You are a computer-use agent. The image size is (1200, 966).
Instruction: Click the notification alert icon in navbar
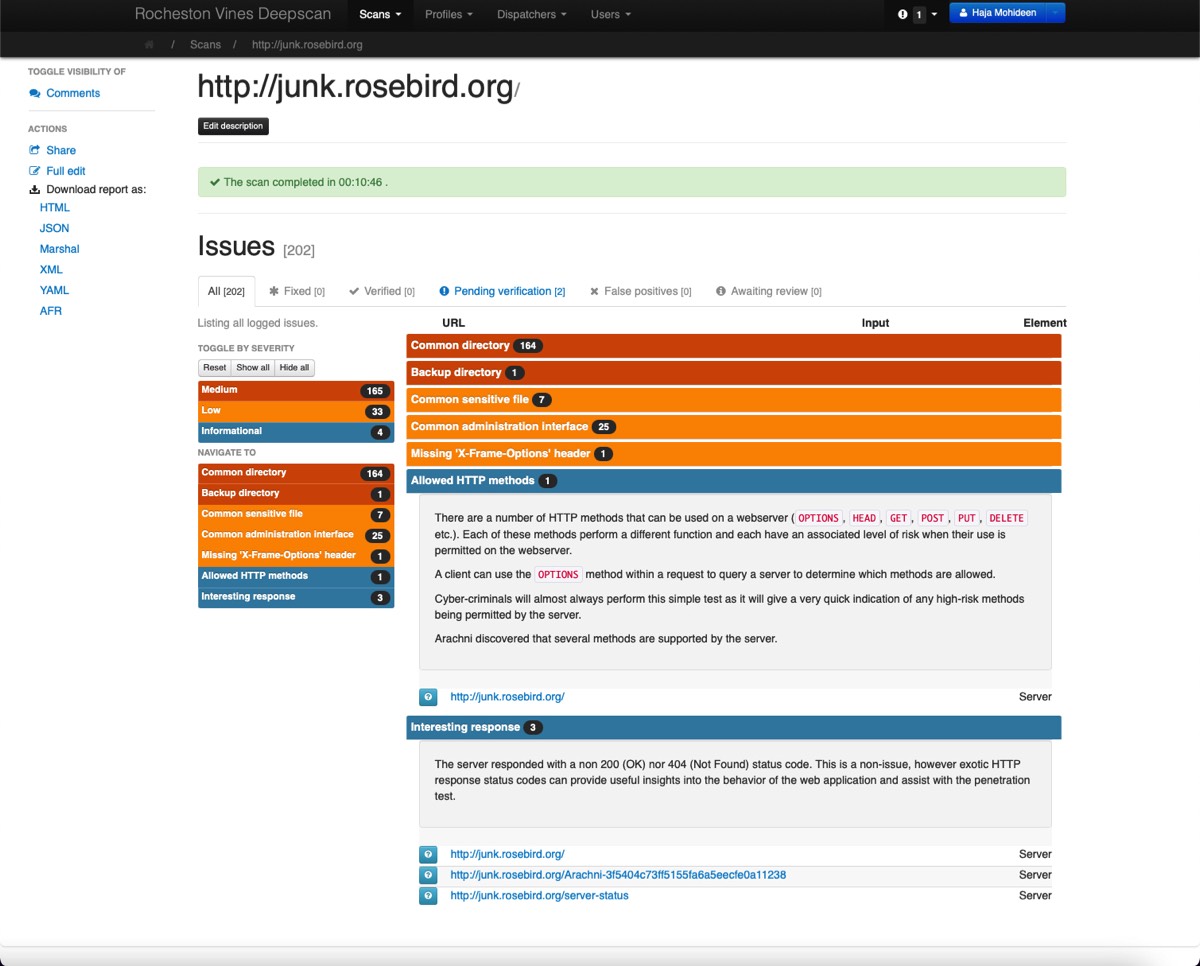click(x=903, y=15)
